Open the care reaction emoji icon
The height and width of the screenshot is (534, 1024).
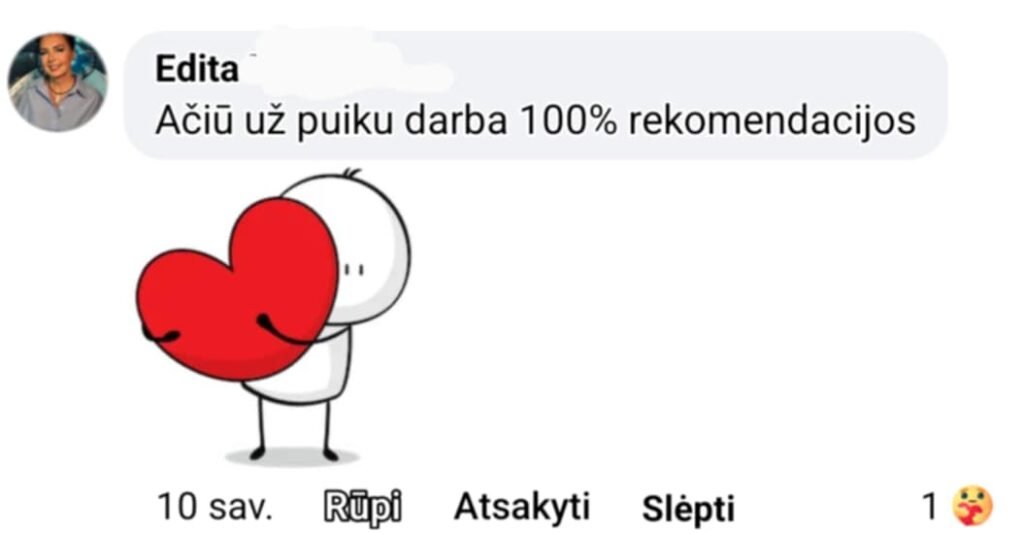click(x=972, y=506)
